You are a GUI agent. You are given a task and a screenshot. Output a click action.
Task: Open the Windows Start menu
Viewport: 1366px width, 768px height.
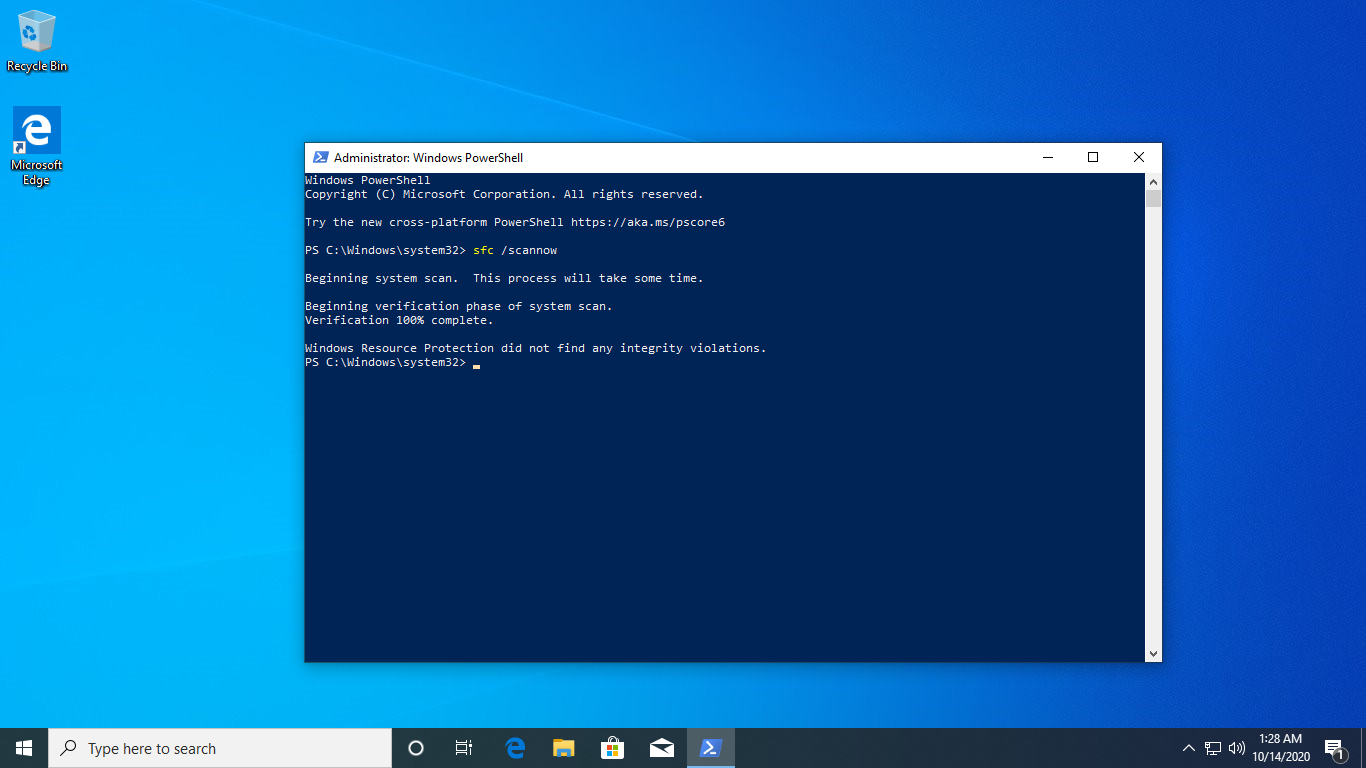coord(24,748)
